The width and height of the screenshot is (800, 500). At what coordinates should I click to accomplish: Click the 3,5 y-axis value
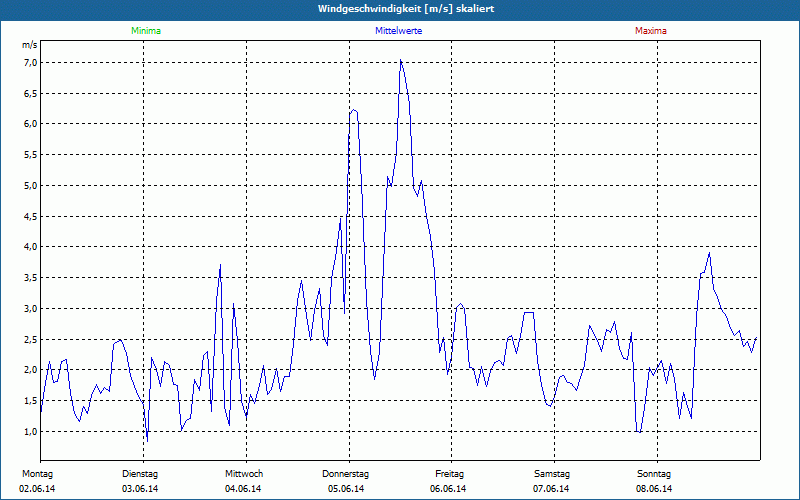coord(30,278)
